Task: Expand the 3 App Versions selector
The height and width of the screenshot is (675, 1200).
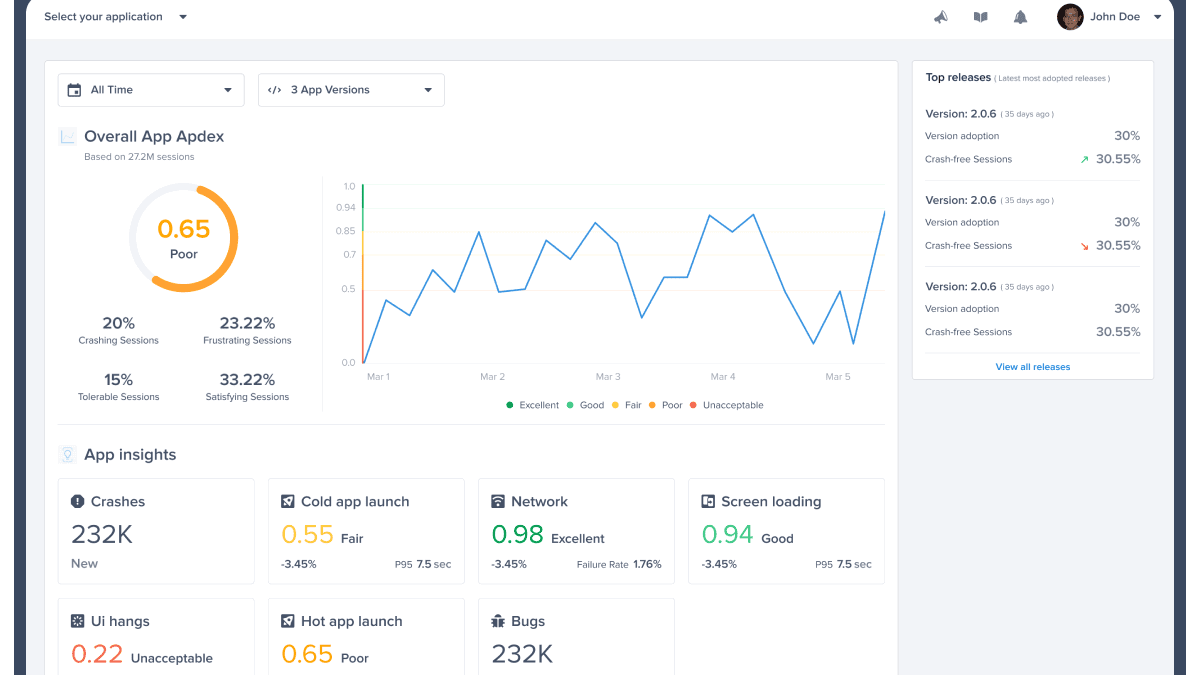Action: click(x=351, y=89)
